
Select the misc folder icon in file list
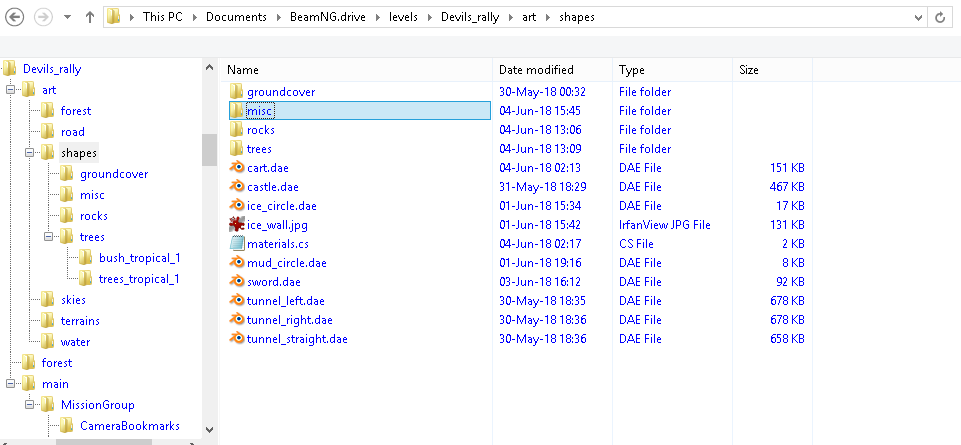[237, 111]
